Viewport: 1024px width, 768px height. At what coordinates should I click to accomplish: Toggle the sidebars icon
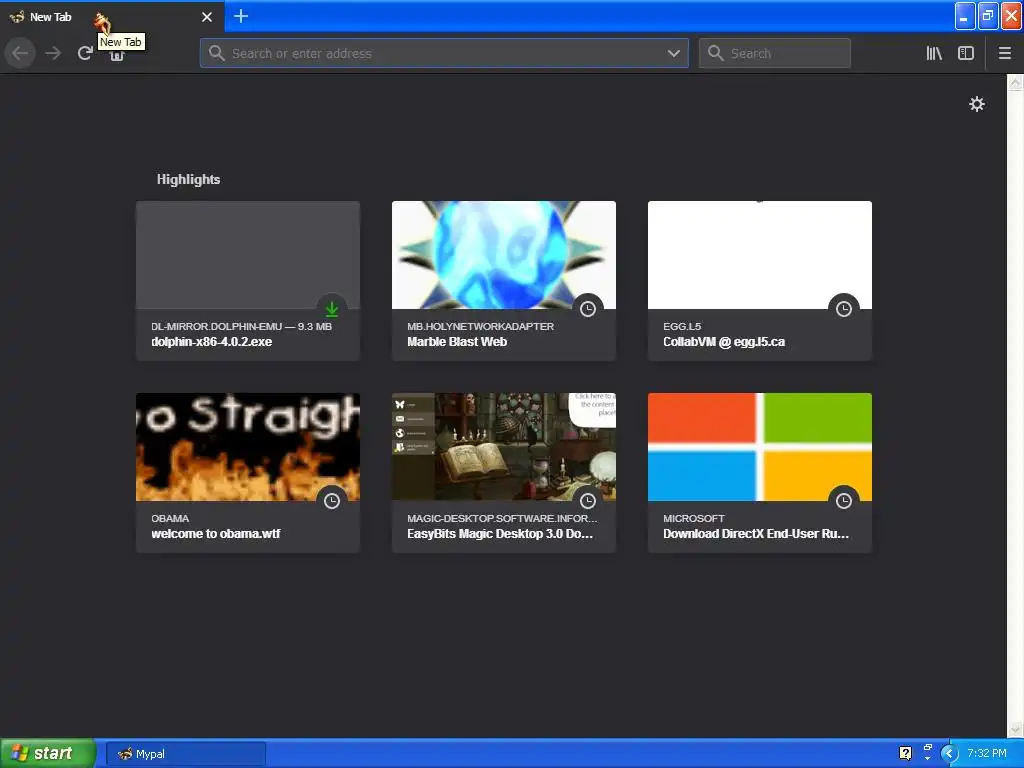[x=966, y=54]
